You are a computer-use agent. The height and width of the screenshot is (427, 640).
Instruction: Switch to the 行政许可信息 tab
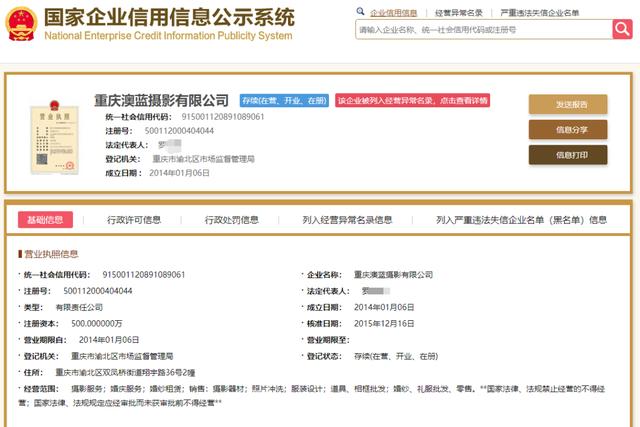point(134,220)
